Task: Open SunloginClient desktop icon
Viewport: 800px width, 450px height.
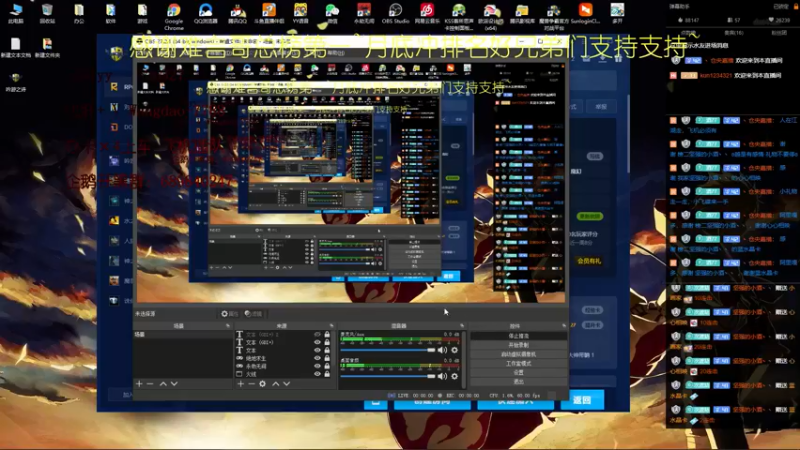Action: [585, 14]
